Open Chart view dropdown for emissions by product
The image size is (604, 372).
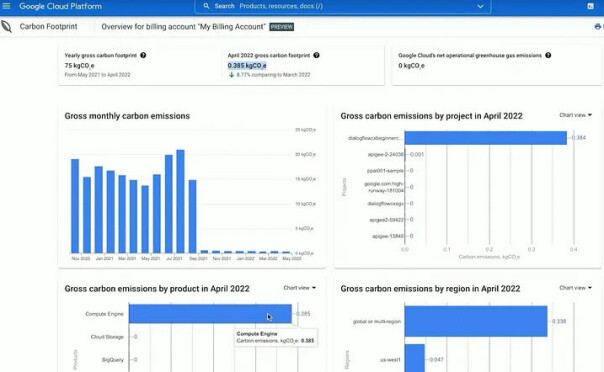point(299,288)
